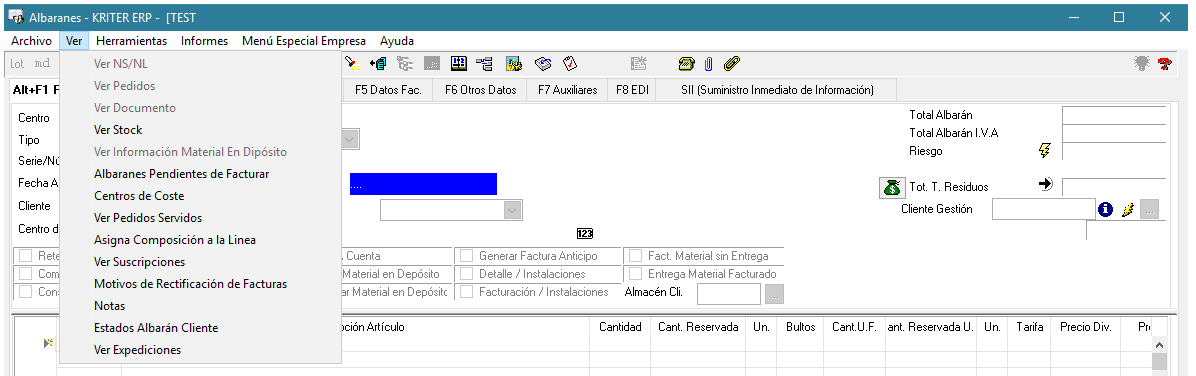This screenshot has width=1196, height=376.
Task: Toggle the Generar Factura Anticipo checkbox
Action: pos(466,256)
